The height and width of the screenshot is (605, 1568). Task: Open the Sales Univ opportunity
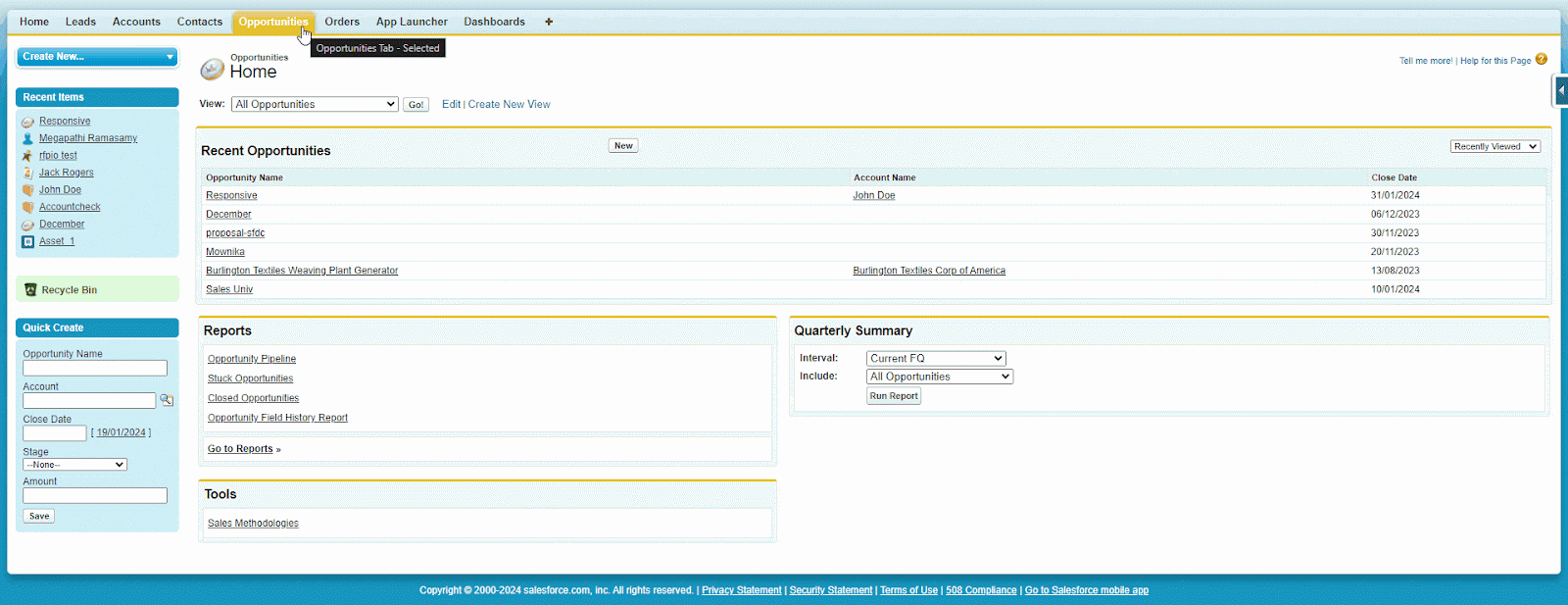pos(229,289)
